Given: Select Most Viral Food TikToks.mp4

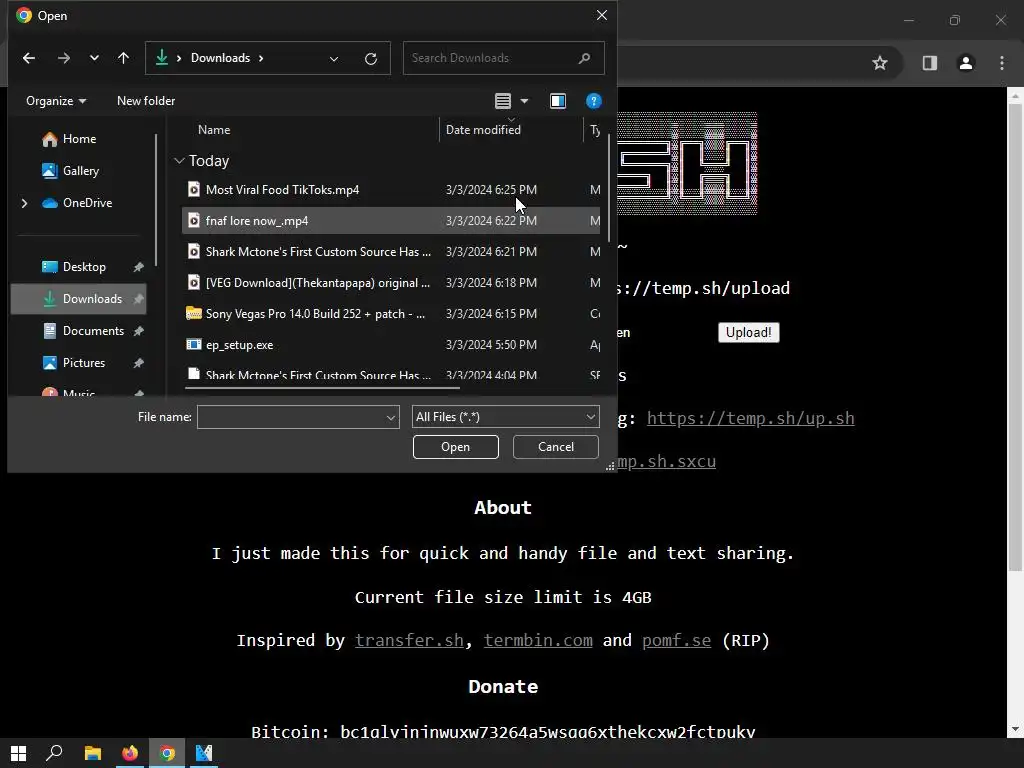Looking at the screenshot, I should tap(391, 189).
